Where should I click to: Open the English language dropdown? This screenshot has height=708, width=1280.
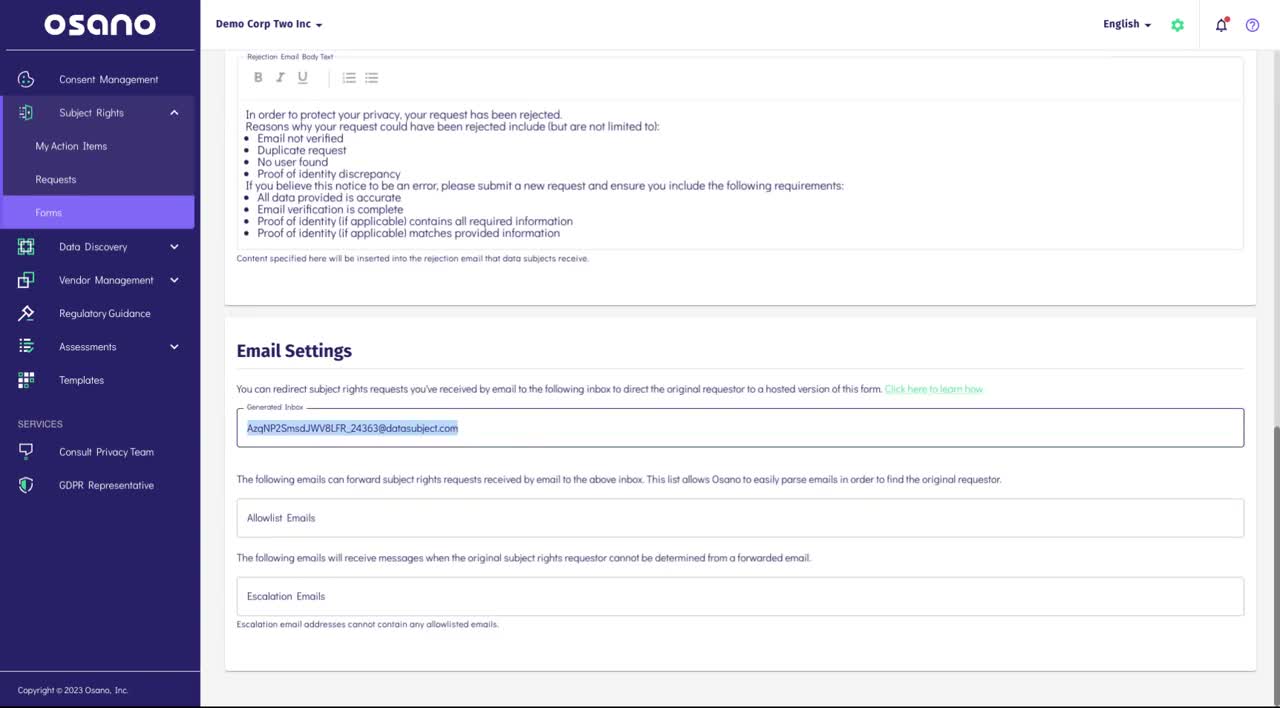1127,24
